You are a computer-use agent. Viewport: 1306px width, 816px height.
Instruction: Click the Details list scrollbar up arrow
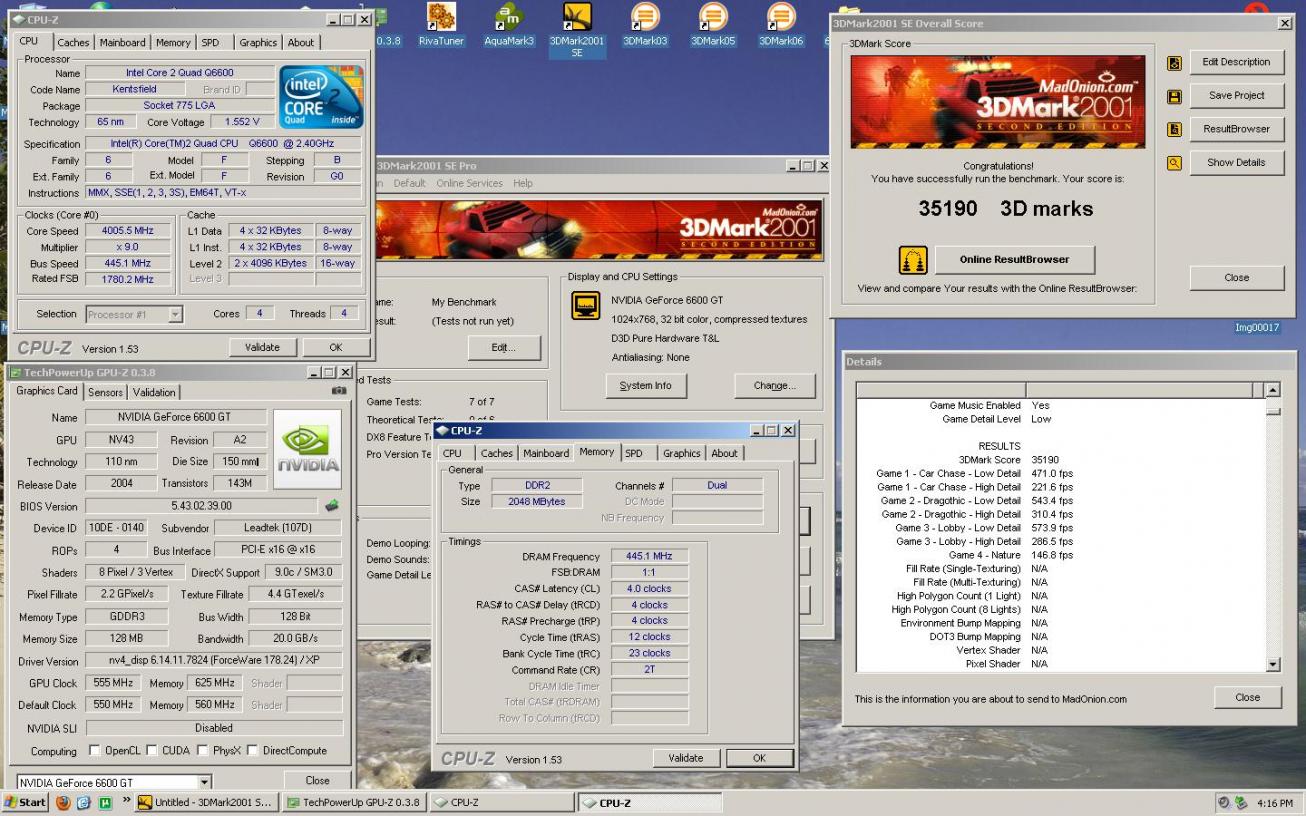1272,391
